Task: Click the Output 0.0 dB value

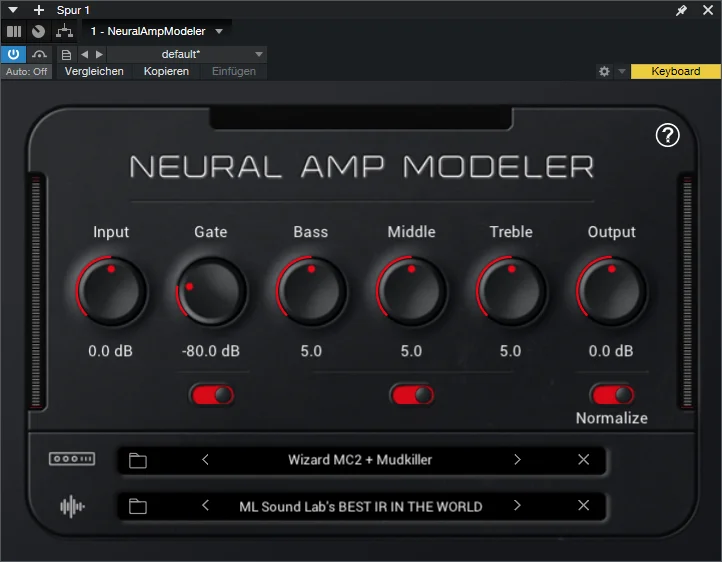Action: (611, 351)
